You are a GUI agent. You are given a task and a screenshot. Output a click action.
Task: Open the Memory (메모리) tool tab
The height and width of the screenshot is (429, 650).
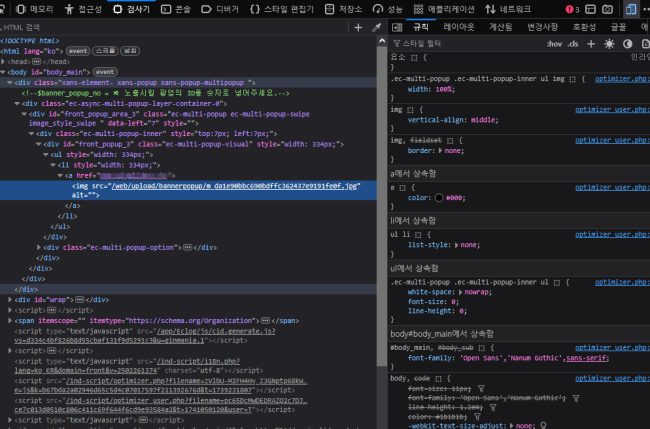point(34,9)
